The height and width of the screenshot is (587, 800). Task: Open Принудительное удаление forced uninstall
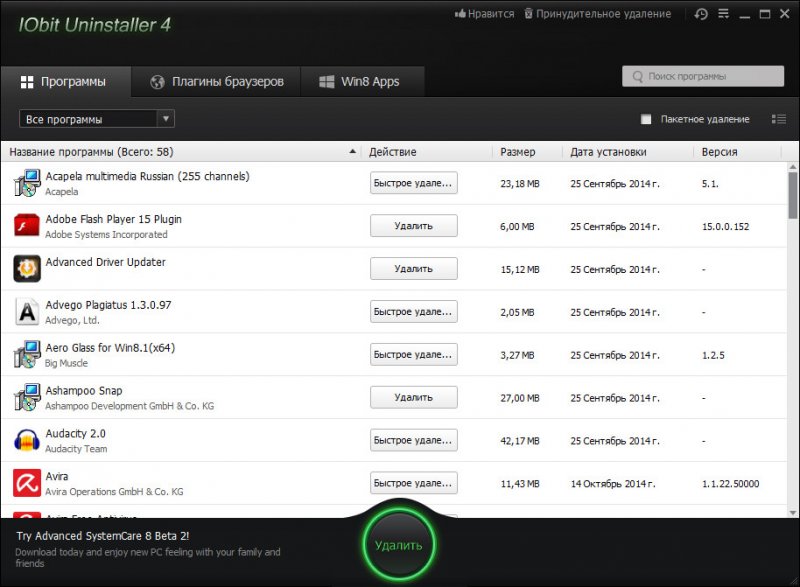pos(597,14)
